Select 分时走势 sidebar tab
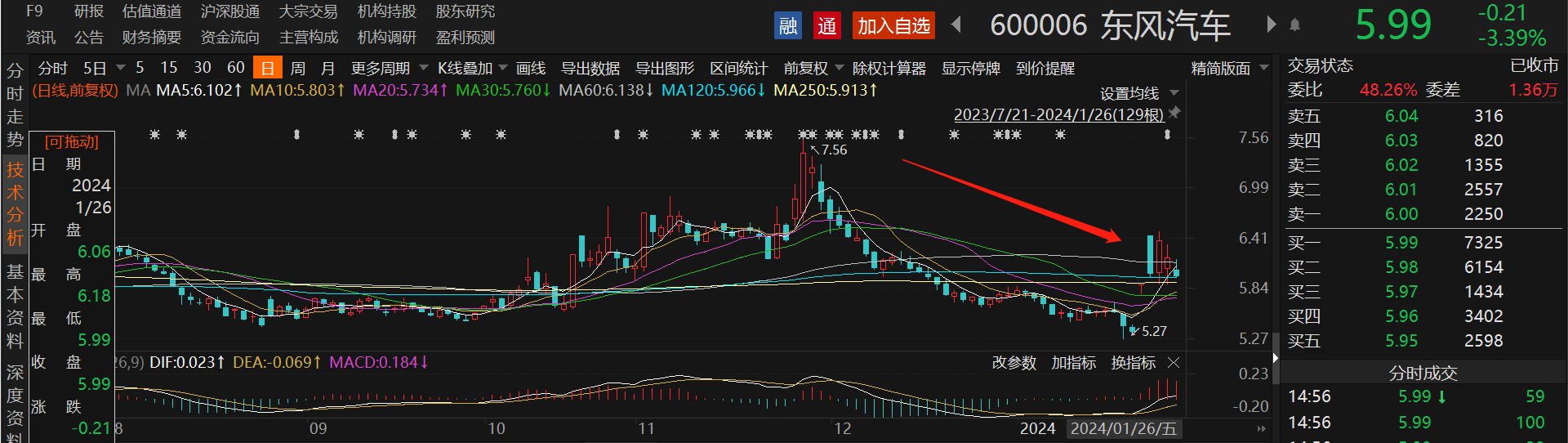1568x443 pixels. pyautogui.click(x=15, y=104)
